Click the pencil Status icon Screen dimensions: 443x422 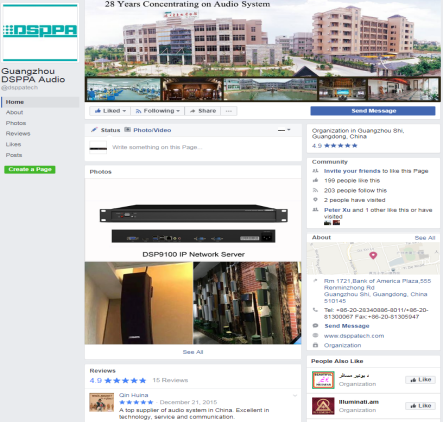tap(94, 130)
